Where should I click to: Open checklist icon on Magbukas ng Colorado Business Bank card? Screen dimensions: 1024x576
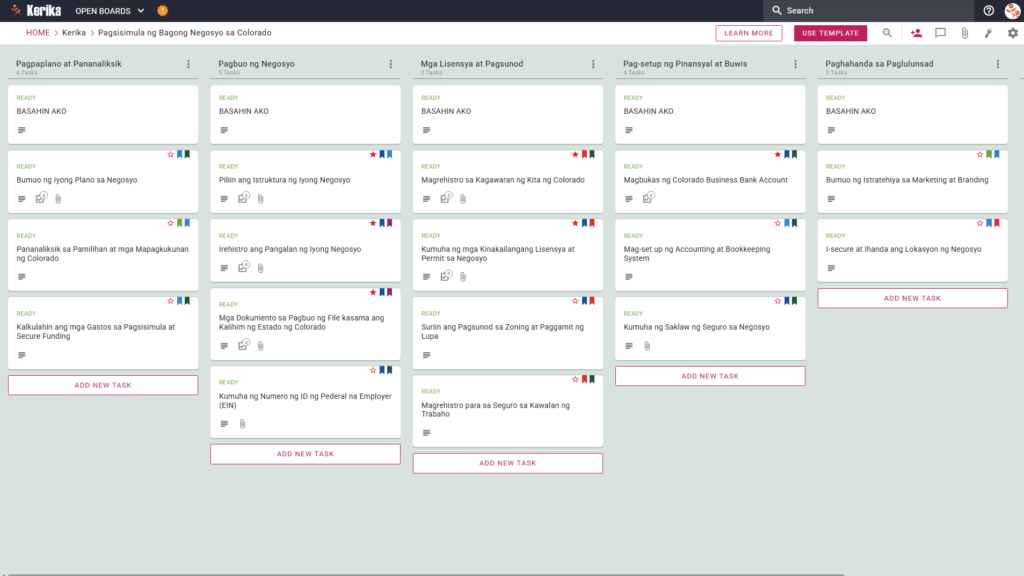pyautogui.click(x=648, y=198)
